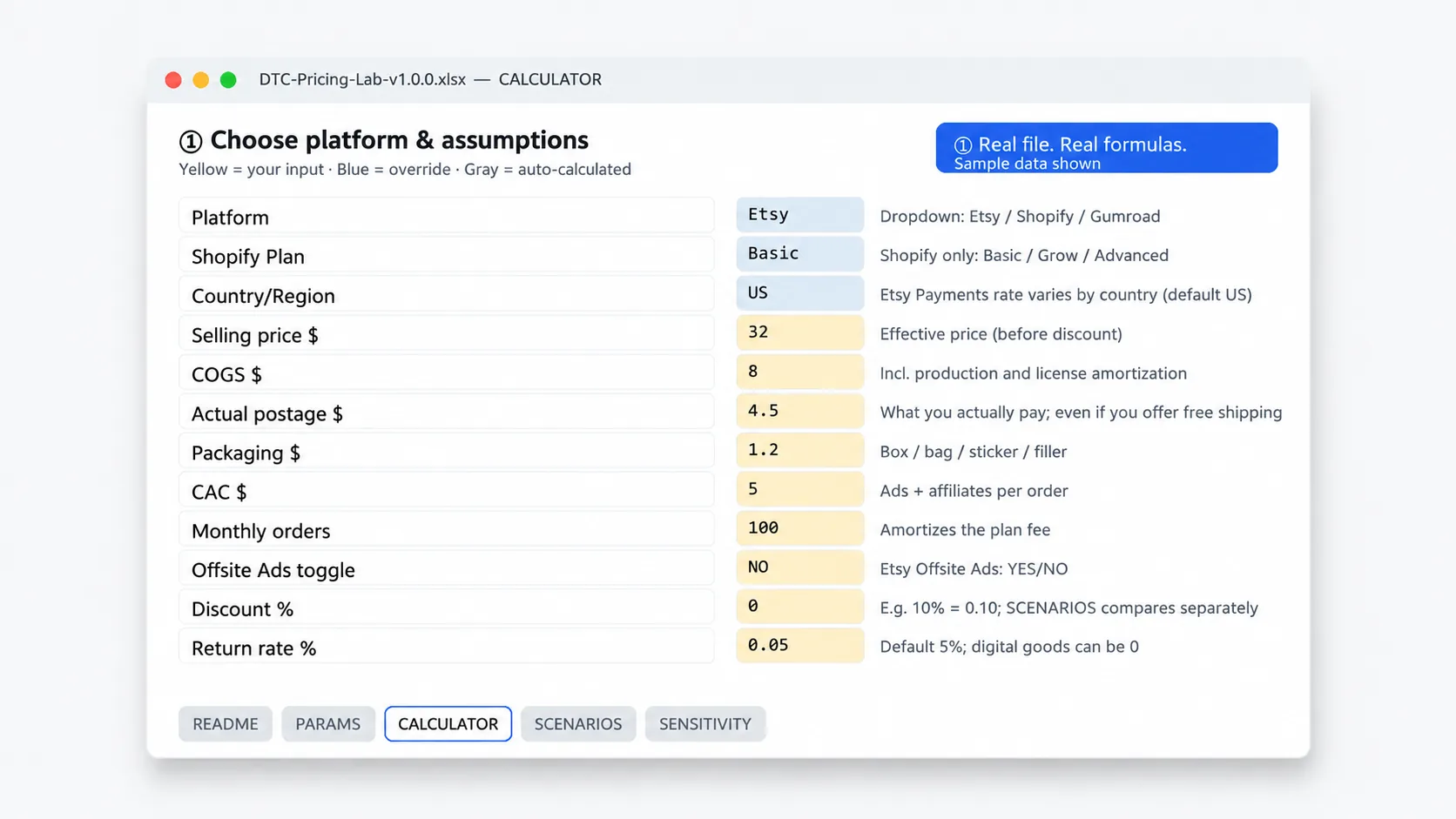Screen dimensions: 1456x819
Task: Click the yellow minimize window button
Action: tap(200, 80)
